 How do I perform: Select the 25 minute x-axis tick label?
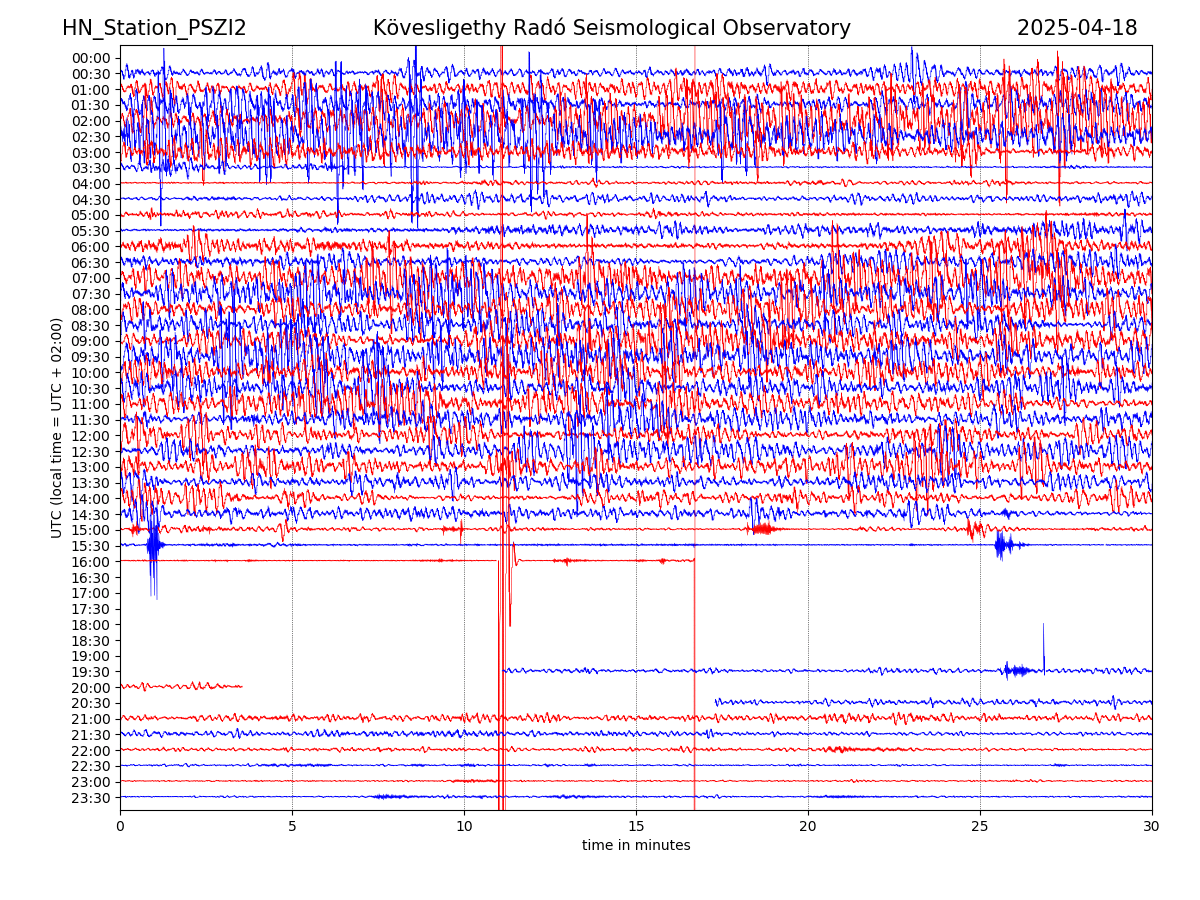(980, 827)
